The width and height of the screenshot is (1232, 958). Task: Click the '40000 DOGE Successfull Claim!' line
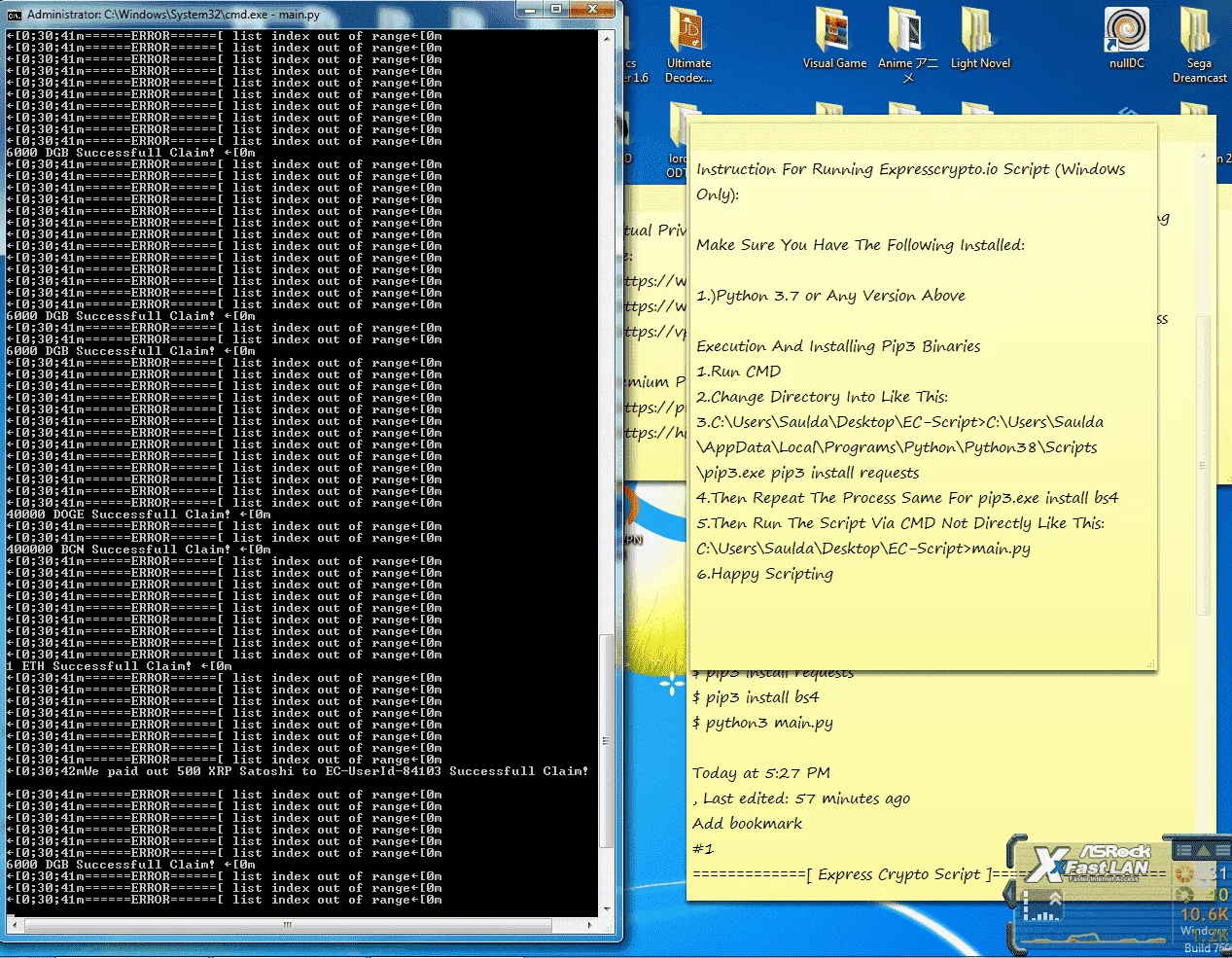139,514
